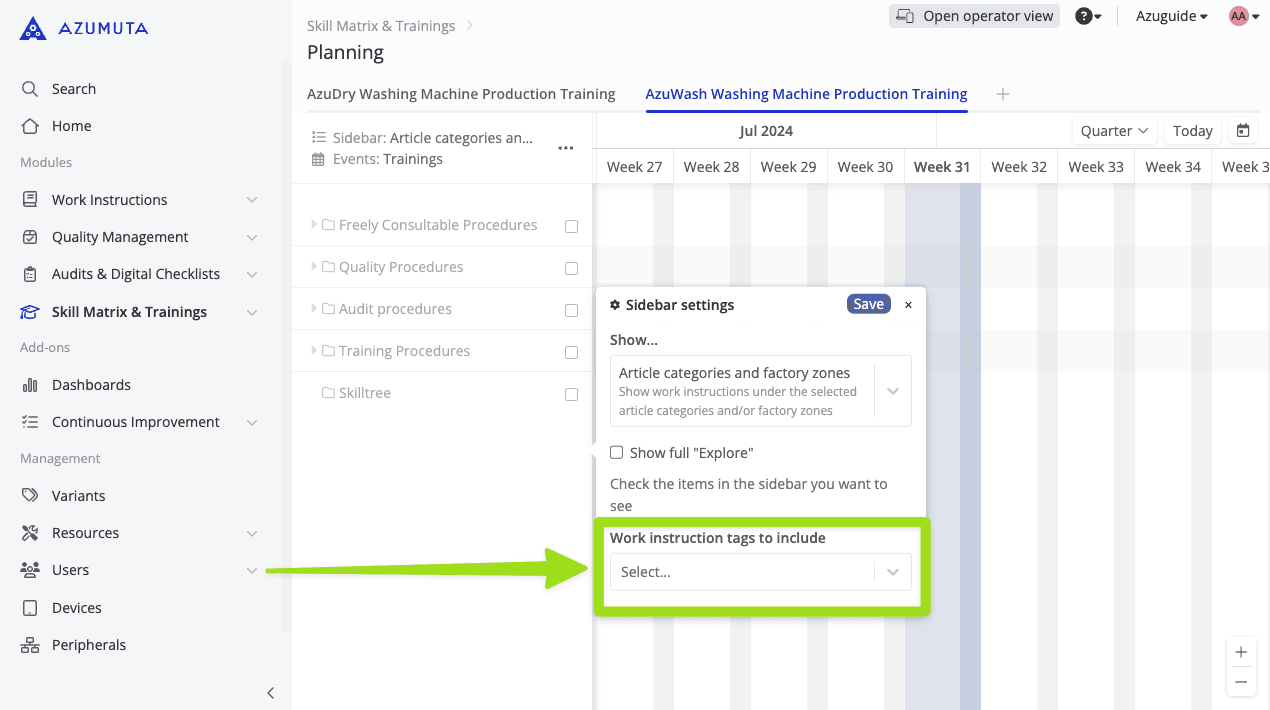This screenshot has width=1270, height=710.
Task: Zoom in timeline with plus button
Action: (1241, 652)
